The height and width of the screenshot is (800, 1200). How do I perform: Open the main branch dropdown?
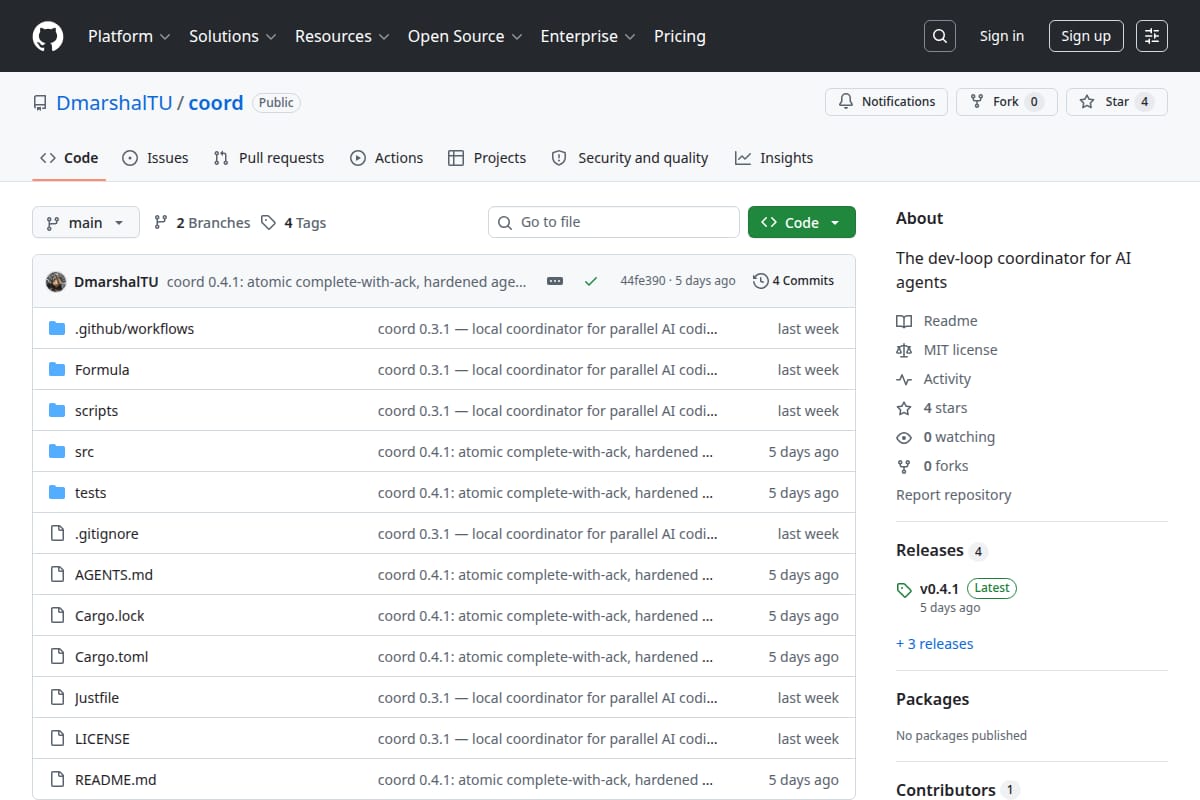tap(85, 223)
